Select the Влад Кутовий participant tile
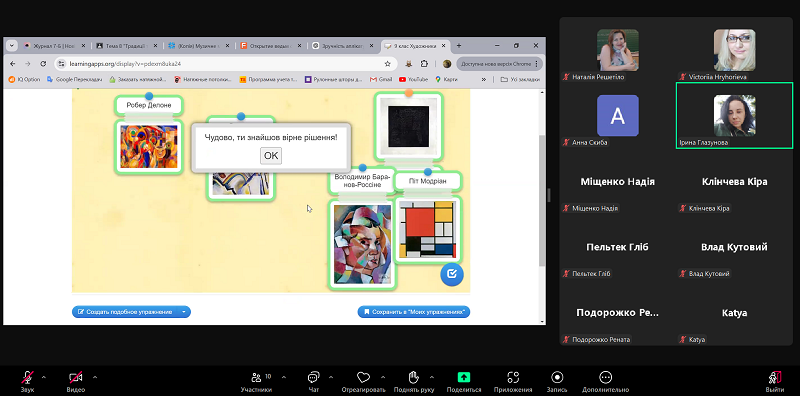The width and height of the screenshot is (800, 396). [x=734, y=247]
